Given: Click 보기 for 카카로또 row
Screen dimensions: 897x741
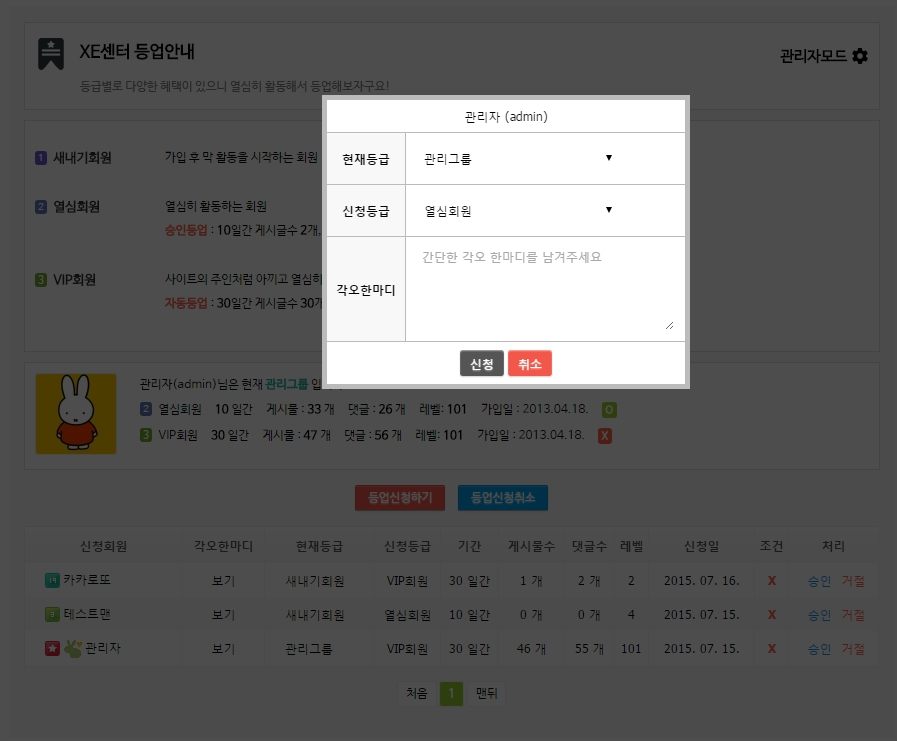Looking at the screenshot, I should pyautogui.click(x=223, y=581).
